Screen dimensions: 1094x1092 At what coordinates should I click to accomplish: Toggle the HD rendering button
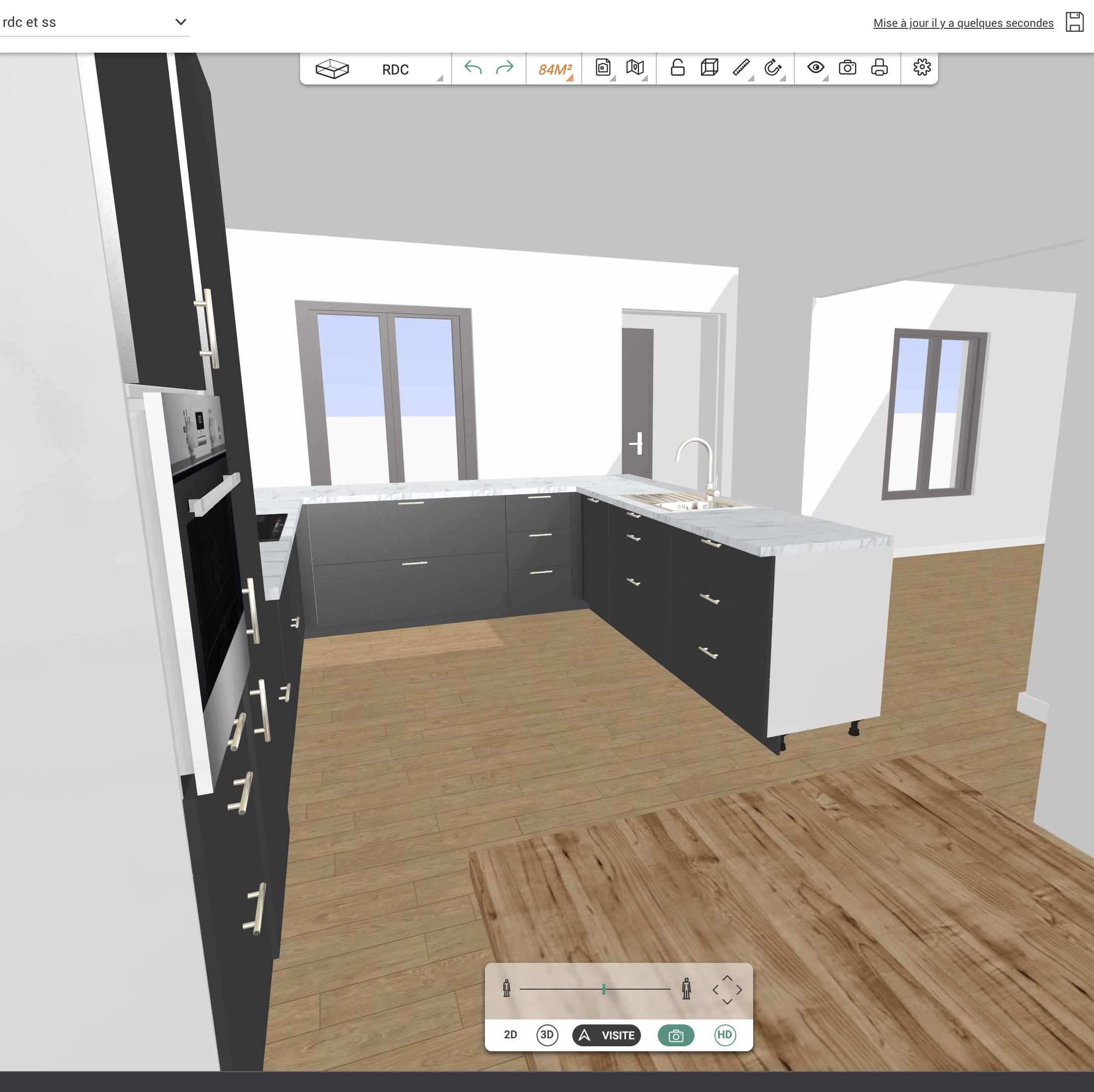coord(725,1035)
